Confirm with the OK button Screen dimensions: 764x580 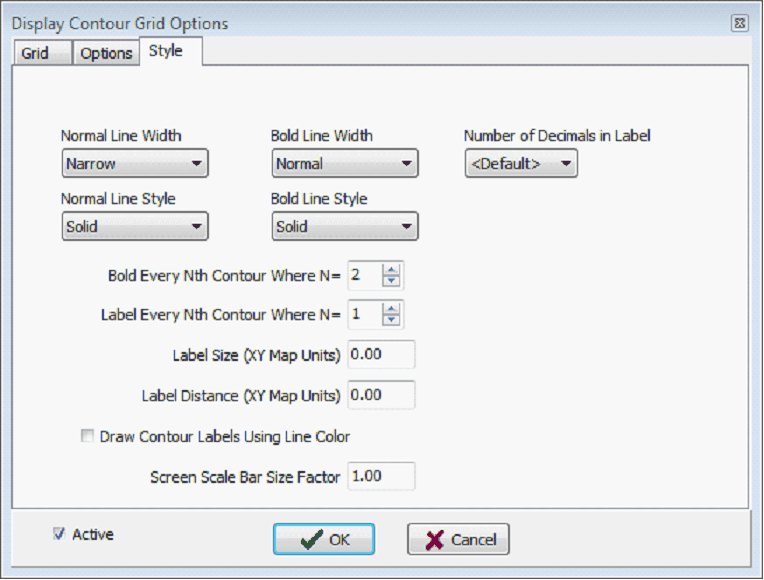pyautogui.click(x=324, y=539)
